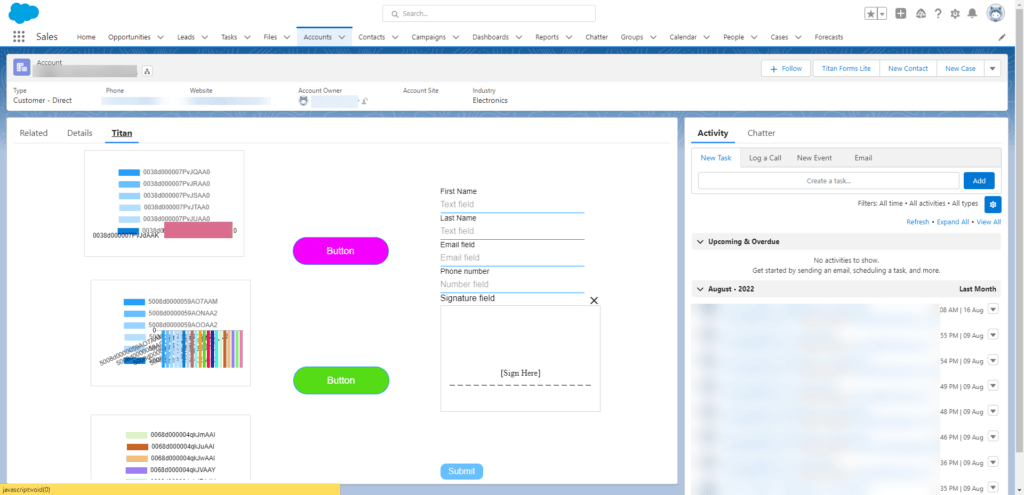Screen dimensions: 1024x495
Task: Click the Salesforce cloud logo
Action: tap(24, 12)
